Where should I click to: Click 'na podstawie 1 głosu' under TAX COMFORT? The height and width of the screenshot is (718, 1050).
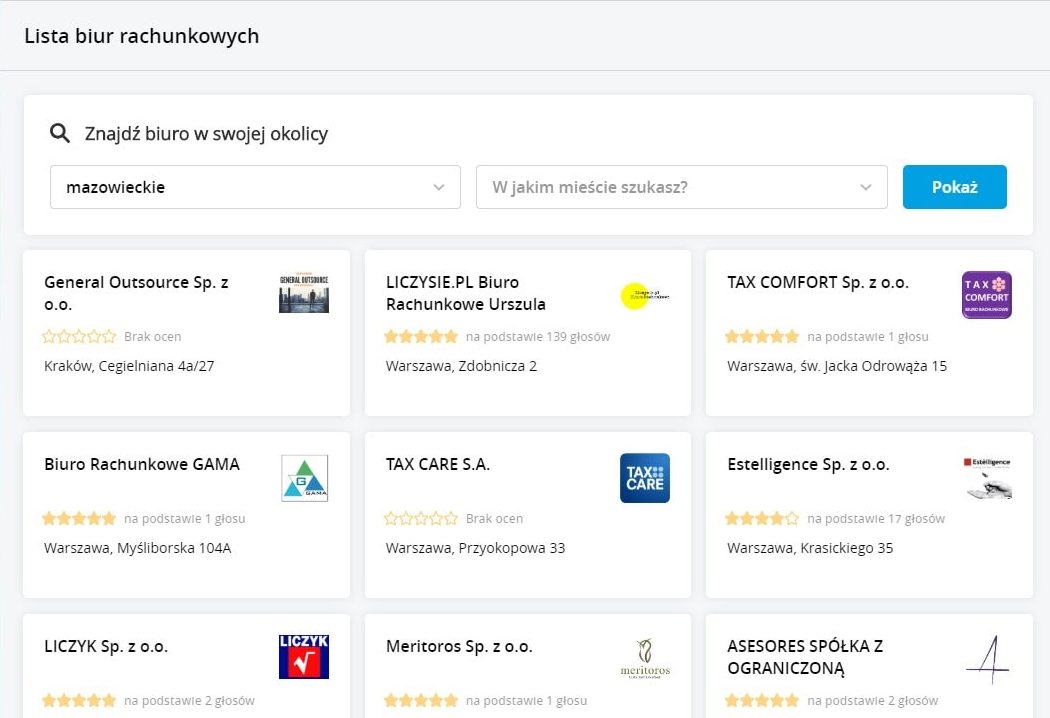pos(868,337)
